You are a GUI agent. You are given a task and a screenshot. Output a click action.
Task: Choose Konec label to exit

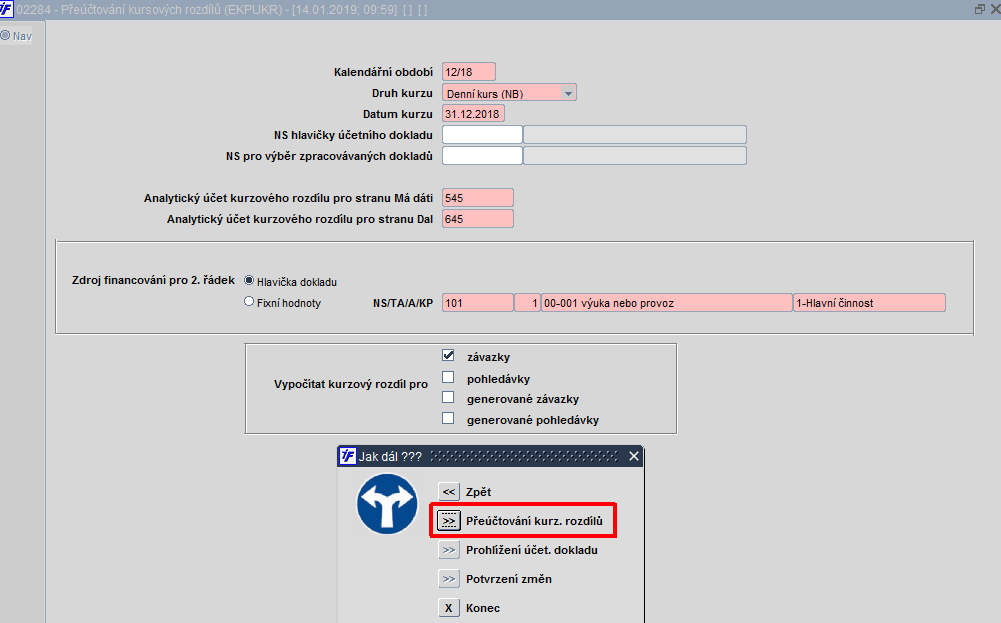tap(483, 608)
